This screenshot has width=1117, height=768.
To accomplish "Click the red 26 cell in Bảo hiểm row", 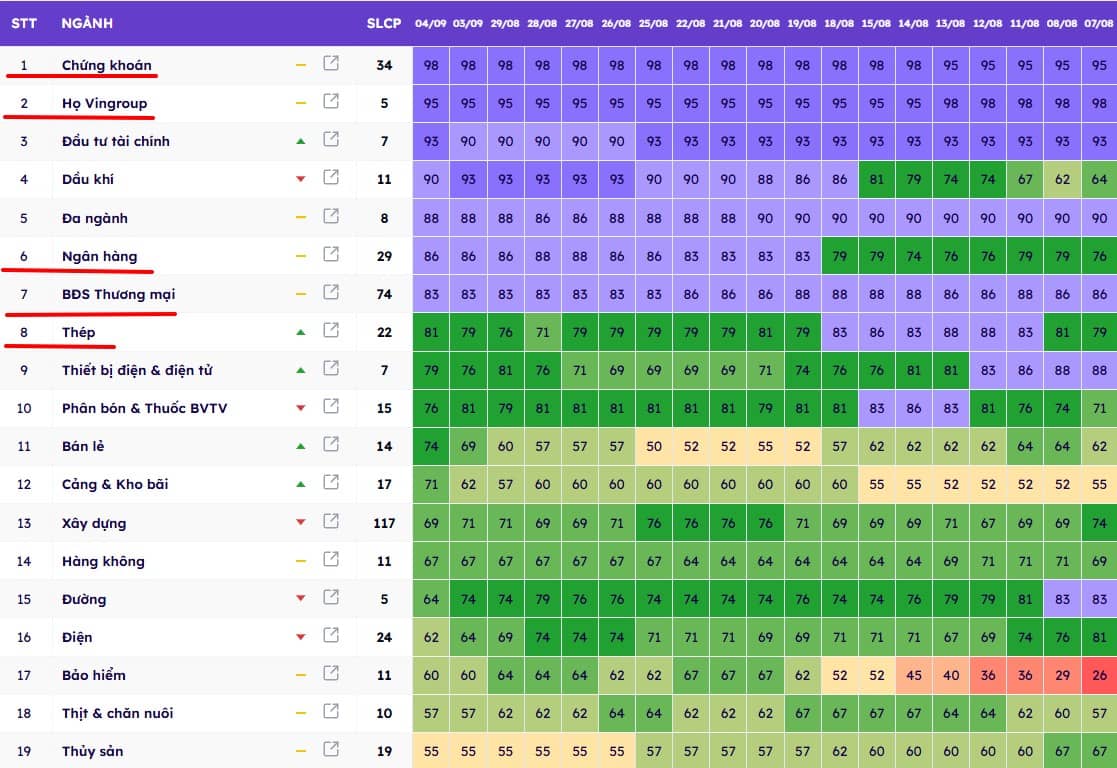I will [x=1099, y=675].
